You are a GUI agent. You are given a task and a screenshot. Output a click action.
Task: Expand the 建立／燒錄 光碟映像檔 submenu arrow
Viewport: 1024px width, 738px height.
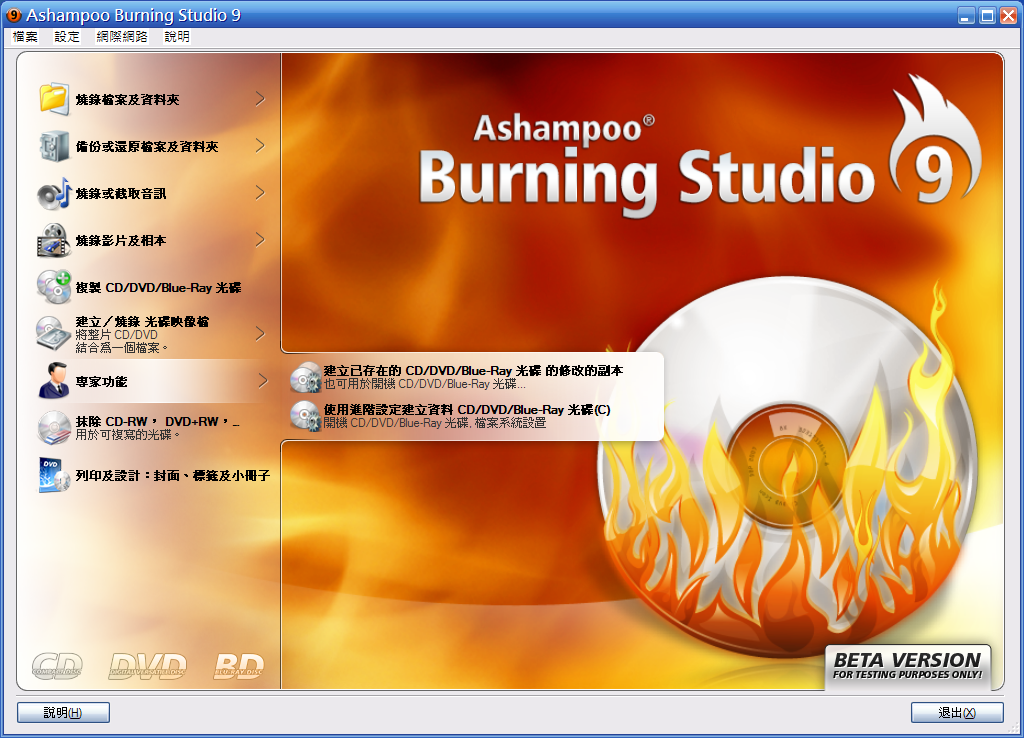261,334
